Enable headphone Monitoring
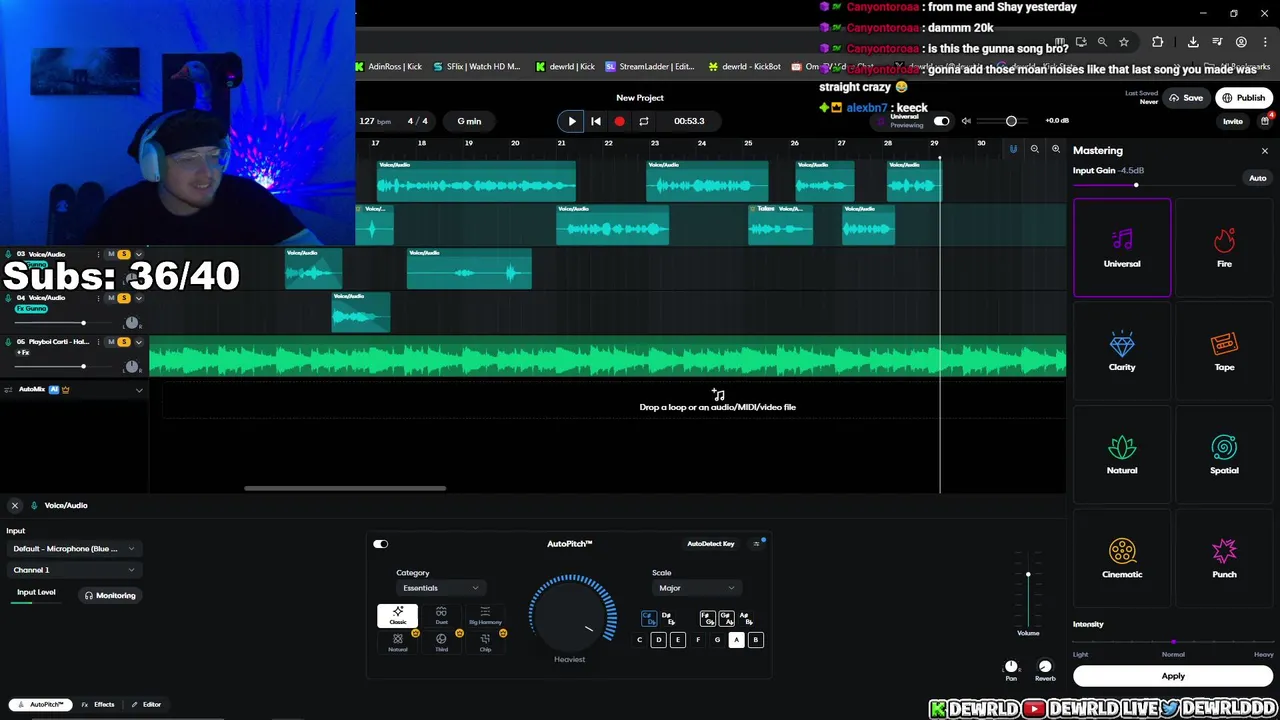 pos(110,596)
